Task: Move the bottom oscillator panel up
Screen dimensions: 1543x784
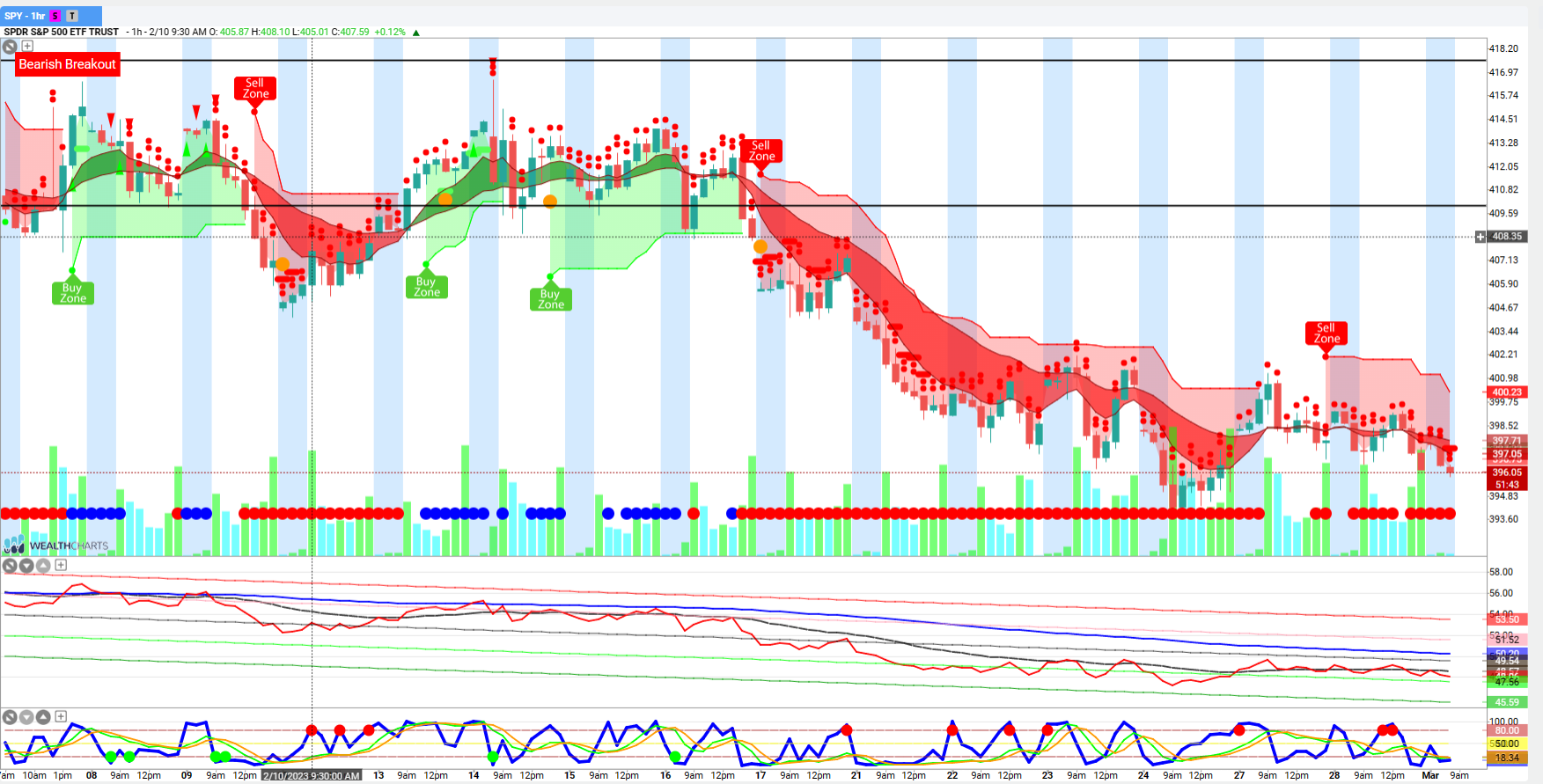Action: [x=43, y=717]
